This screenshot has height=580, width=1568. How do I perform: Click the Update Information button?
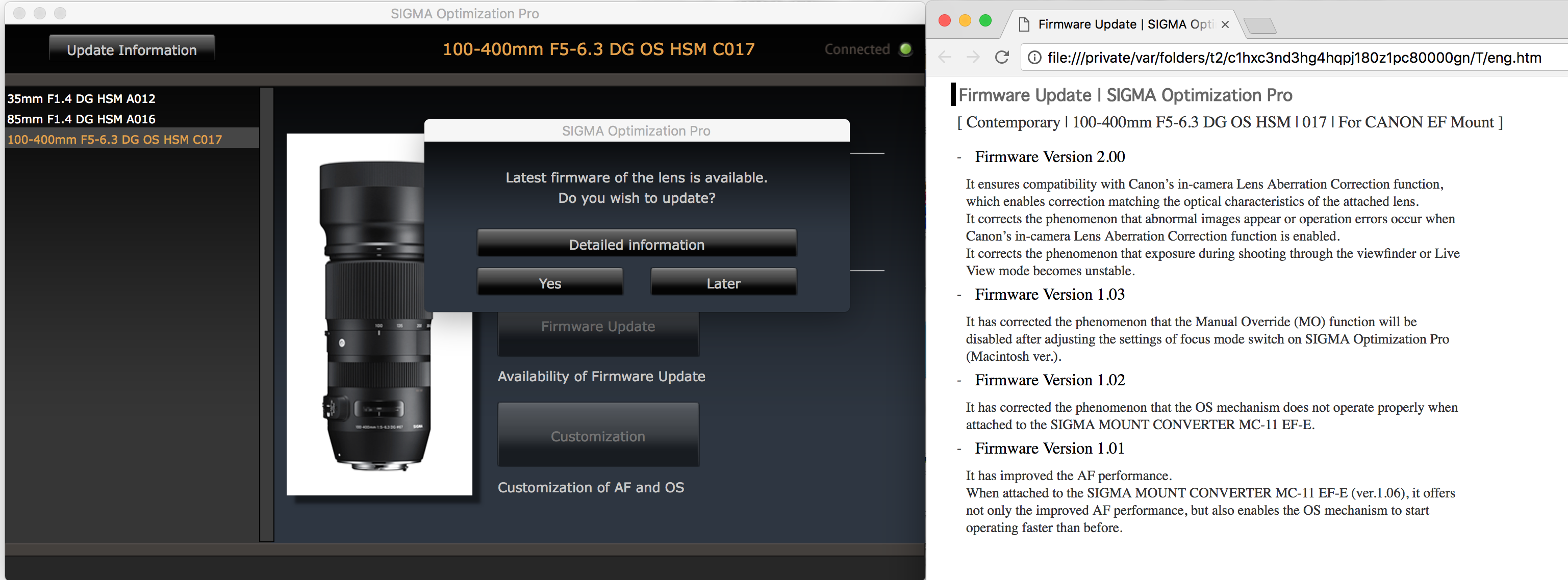132,49
